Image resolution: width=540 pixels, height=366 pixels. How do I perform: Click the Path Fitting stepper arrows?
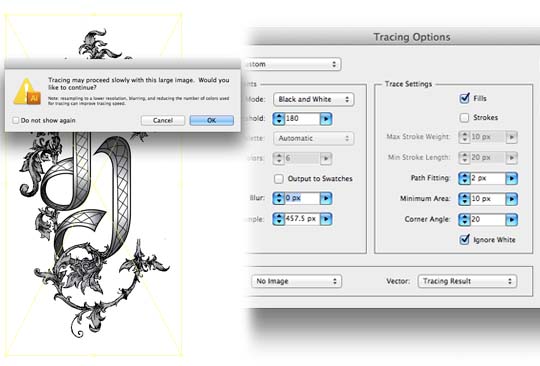click(x=464, y=178)
